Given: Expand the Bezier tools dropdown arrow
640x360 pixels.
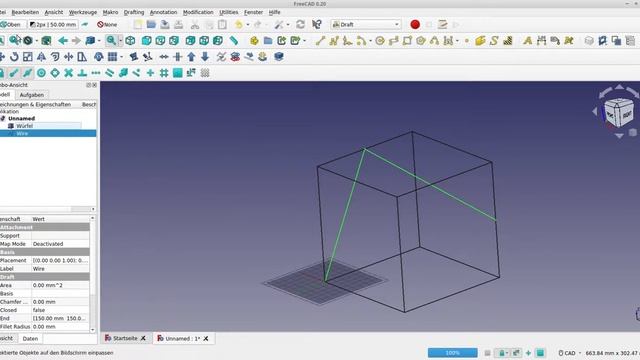Looking at the screenshot, I should coord(457,41).
